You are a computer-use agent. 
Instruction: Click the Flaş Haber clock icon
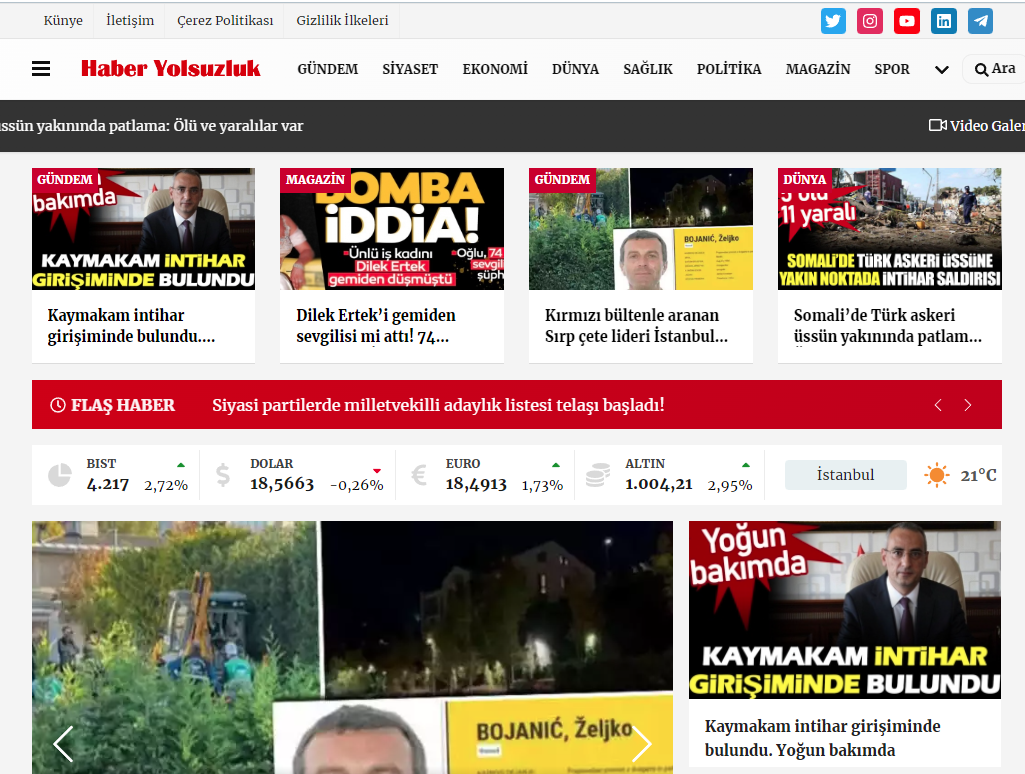coord(58,405)
